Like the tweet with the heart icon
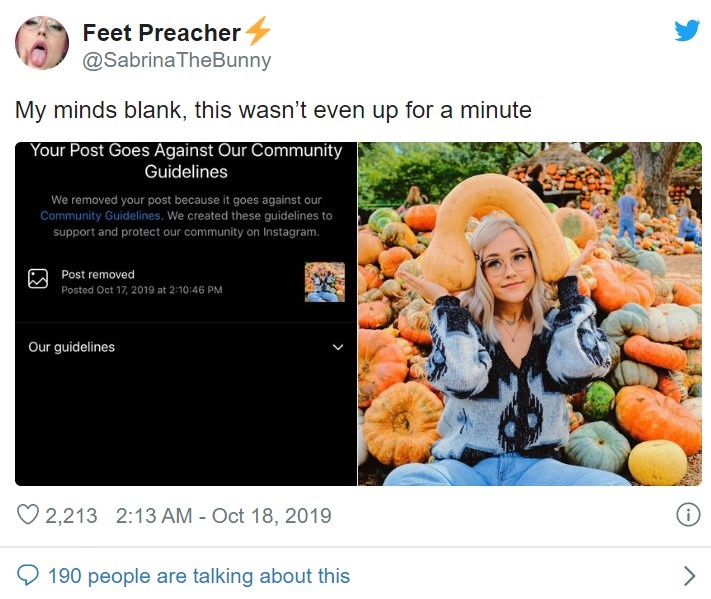This screenshot has height=599, width=711. click(x=29, y=516)
